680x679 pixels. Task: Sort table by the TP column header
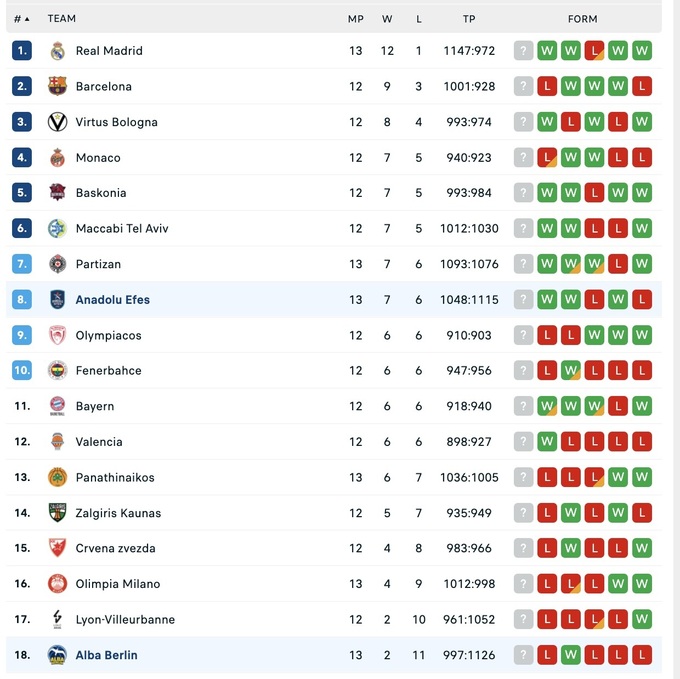pos(469,19)
